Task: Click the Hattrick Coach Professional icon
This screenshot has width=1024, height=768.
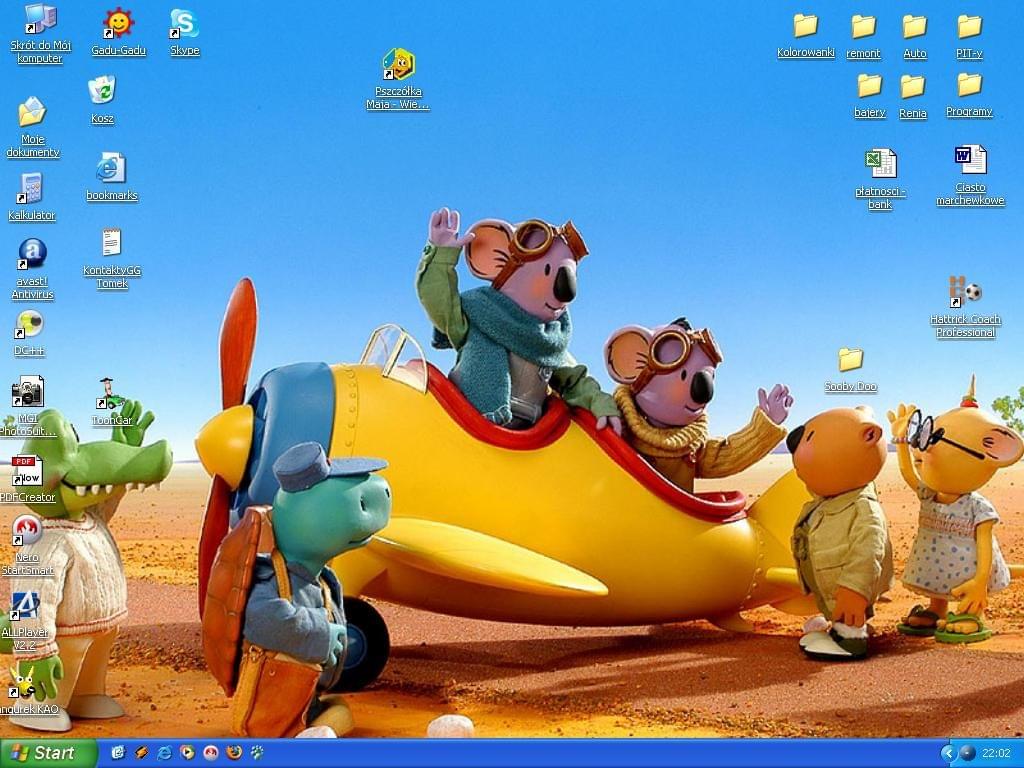Action: point(965,293)
